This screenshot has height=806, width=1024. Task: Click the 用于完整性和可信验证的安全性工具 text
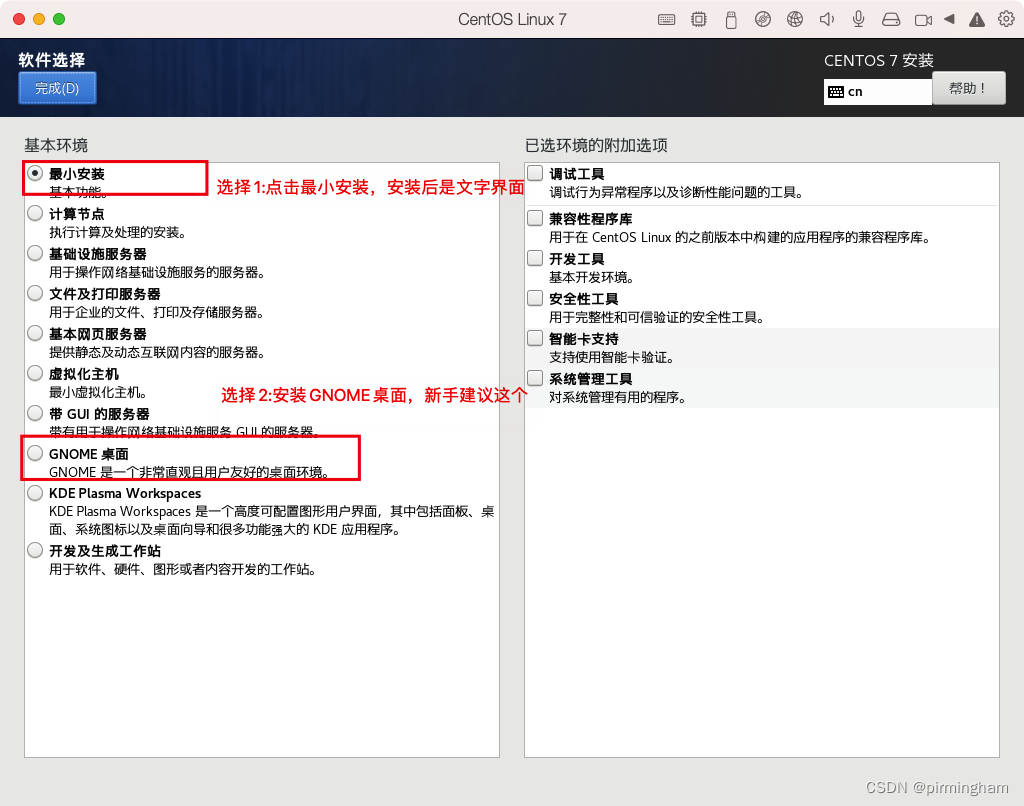tap(657, 317)
